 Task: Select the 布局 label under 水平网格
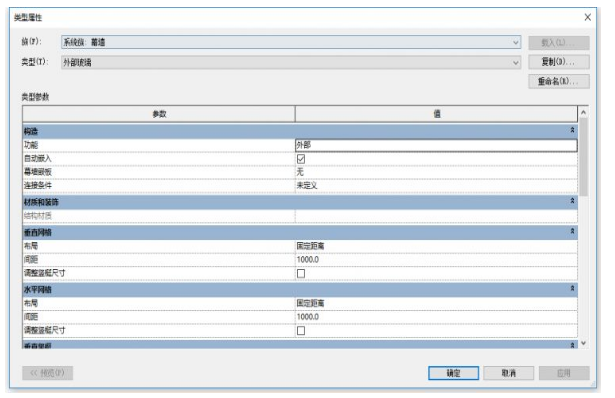click(x=31, y=303)
